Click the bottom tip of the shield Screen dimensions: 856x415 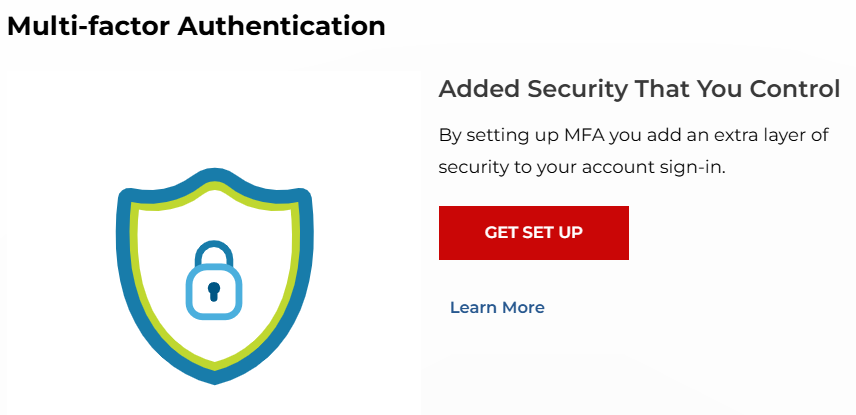[x=215, y=375]
